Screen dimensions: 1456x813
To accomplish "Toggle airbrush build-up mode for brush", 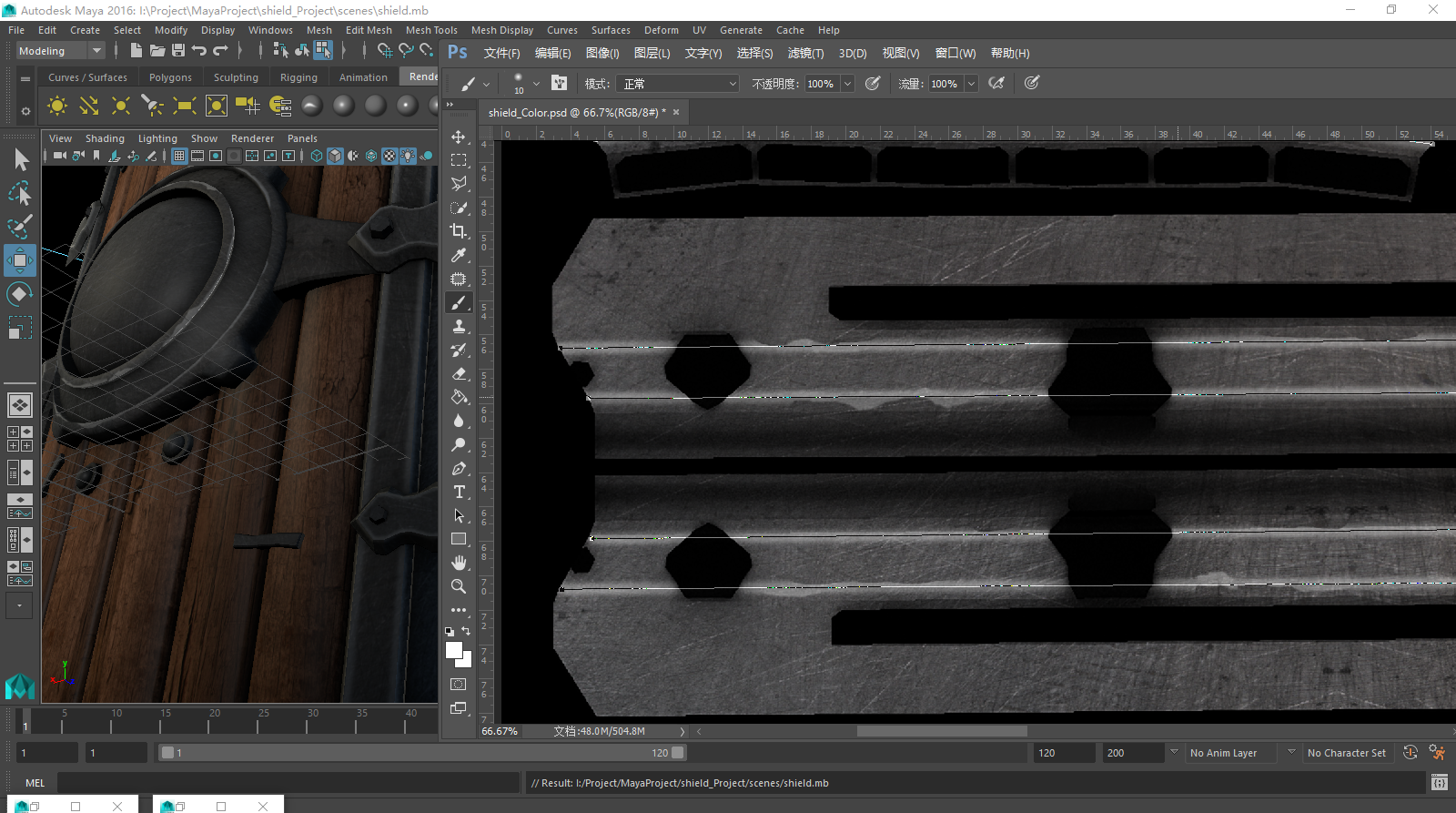I will (x=996, y=83).
